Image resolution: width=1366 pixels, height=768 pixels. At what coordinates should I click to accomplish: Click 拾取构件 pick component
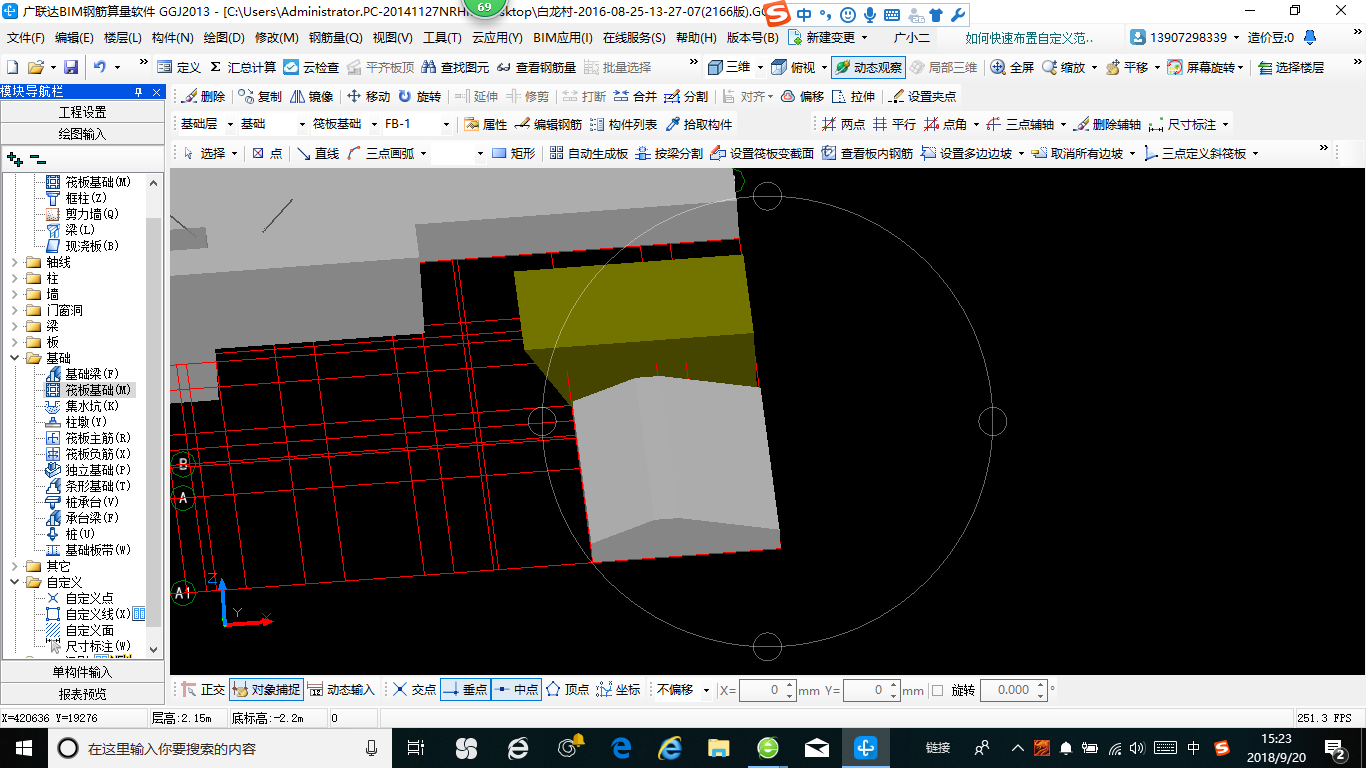(x=698, y=124)
